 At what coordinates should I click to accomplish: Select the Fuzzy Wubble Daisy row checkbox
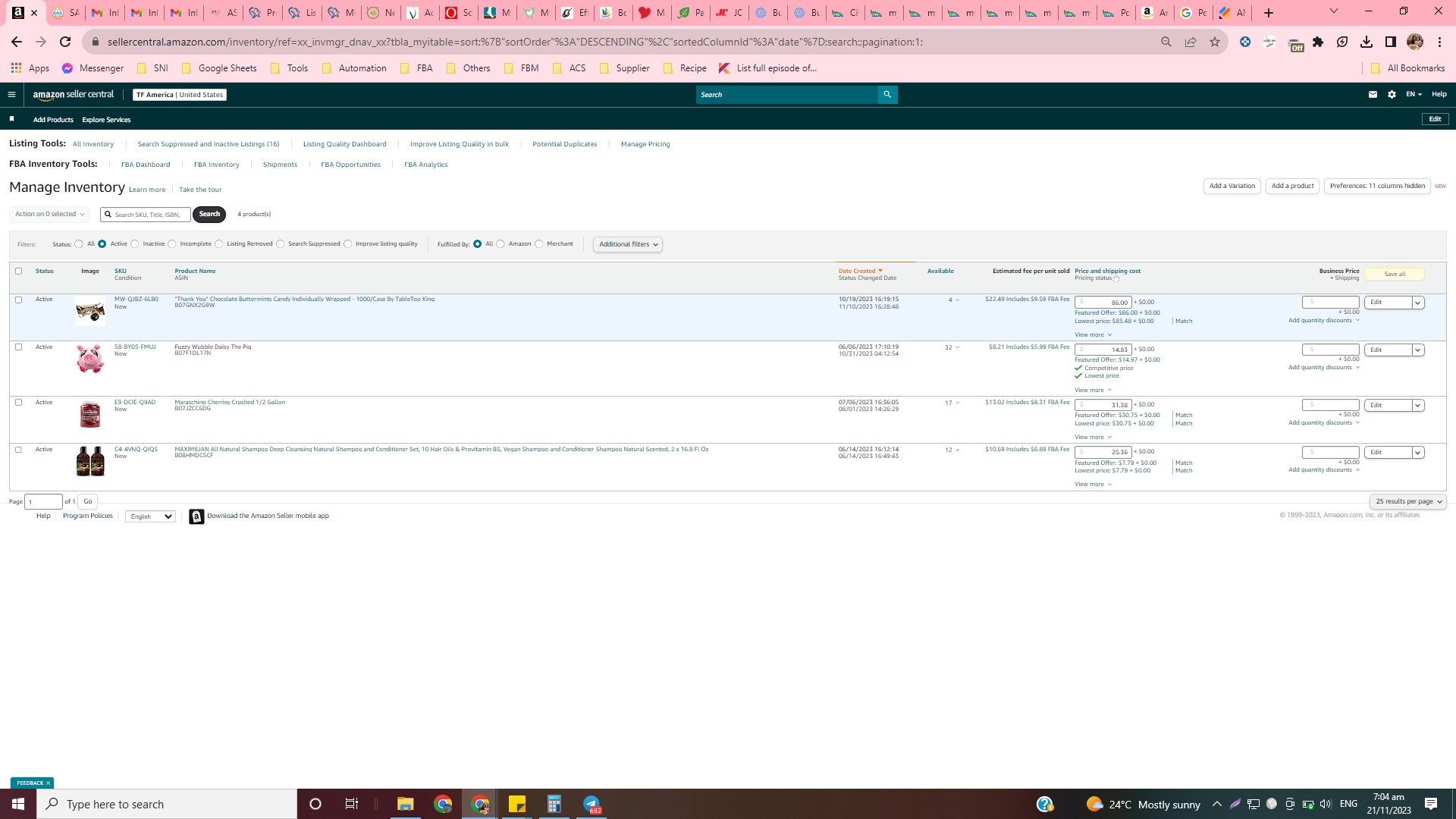[19, 347]
